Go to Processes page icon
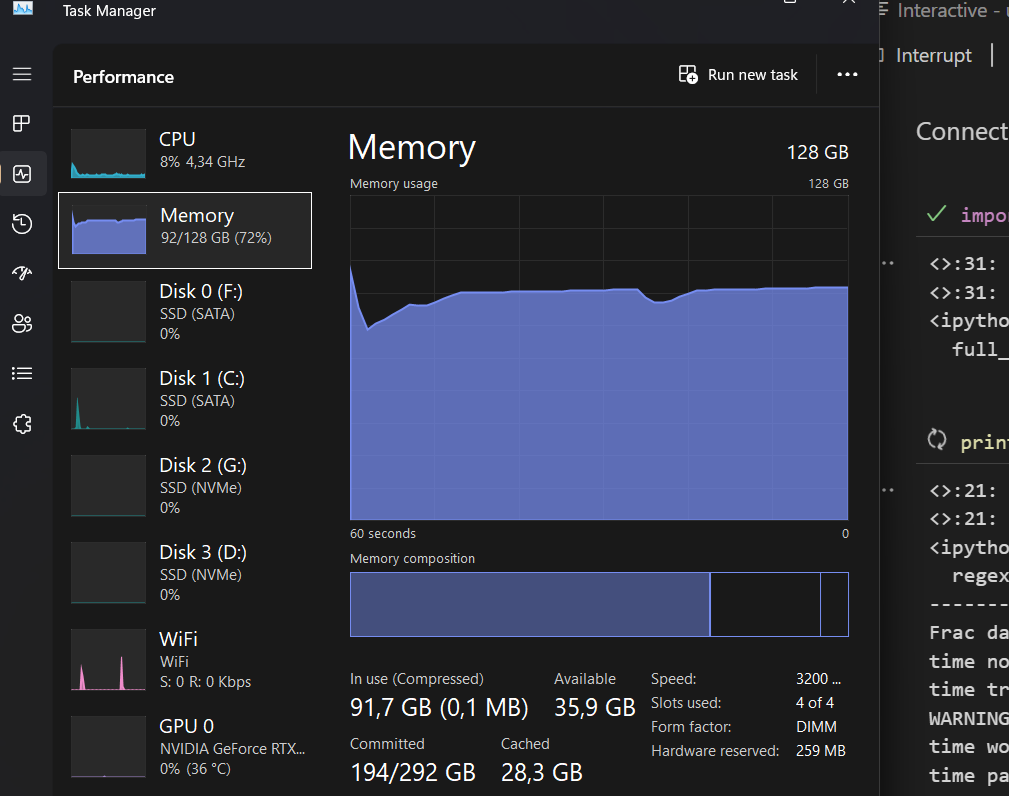Viewport: 1009px width, 796px height. (x=22, y=123)
